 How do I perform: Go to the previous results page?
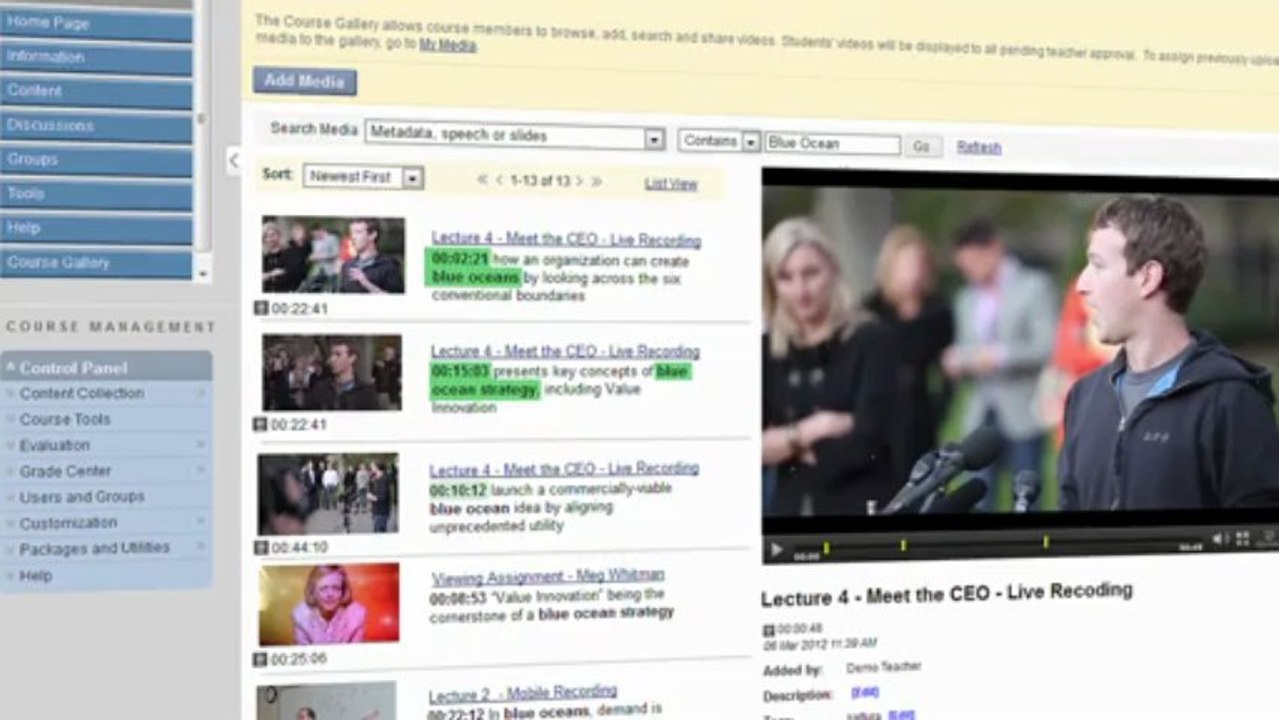[x=499, y=181]
